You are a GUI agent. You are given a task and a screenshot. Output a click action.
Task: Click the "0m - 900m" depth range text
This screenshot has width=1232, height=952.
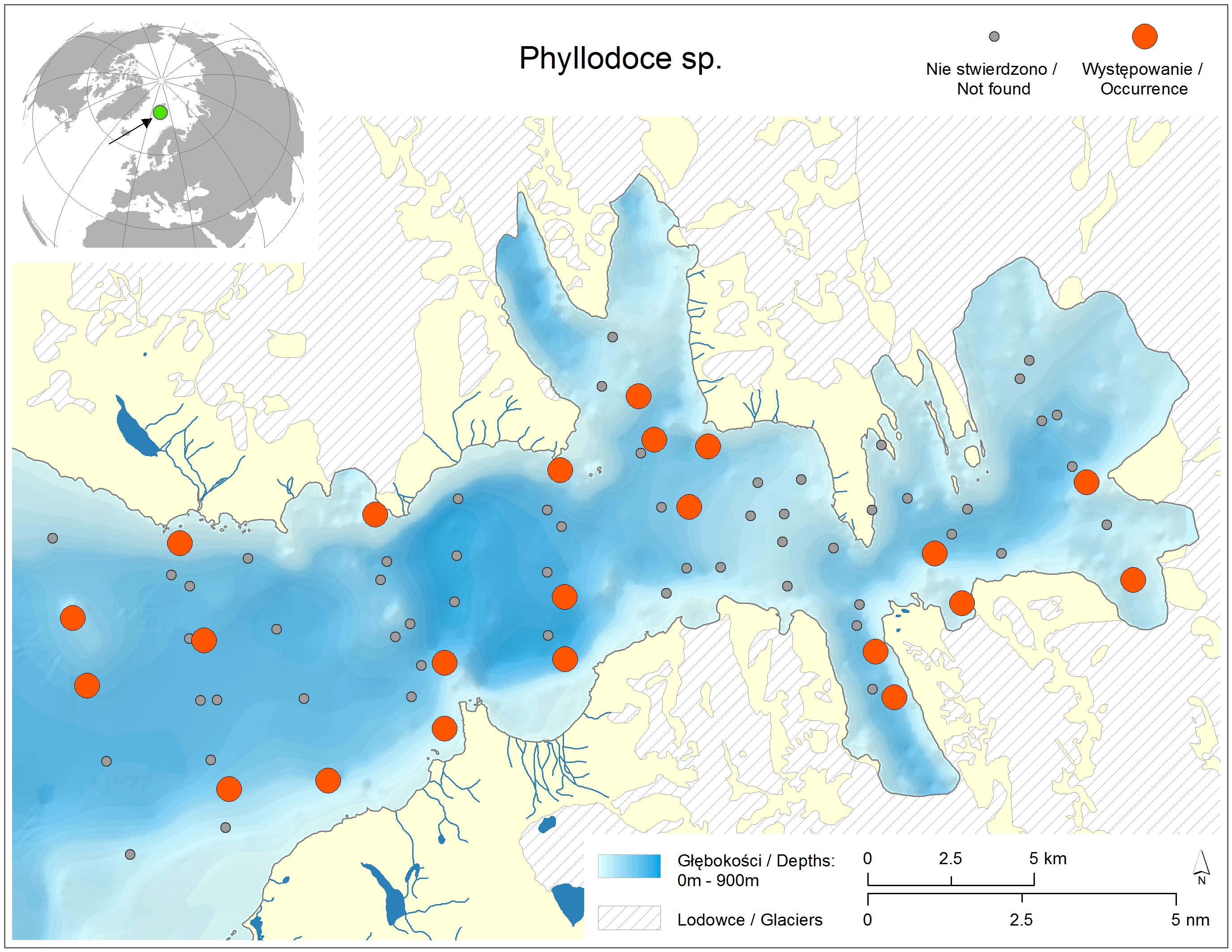(718, 880)
